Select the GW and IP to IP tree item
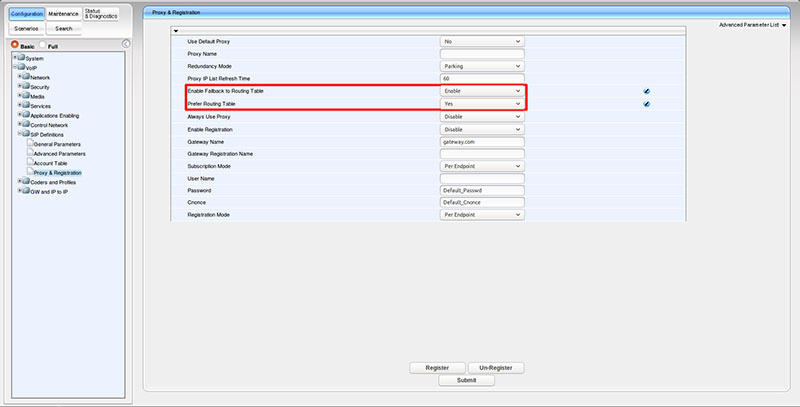This screenshot has width=800, height=407. click(x=49, y=192)
